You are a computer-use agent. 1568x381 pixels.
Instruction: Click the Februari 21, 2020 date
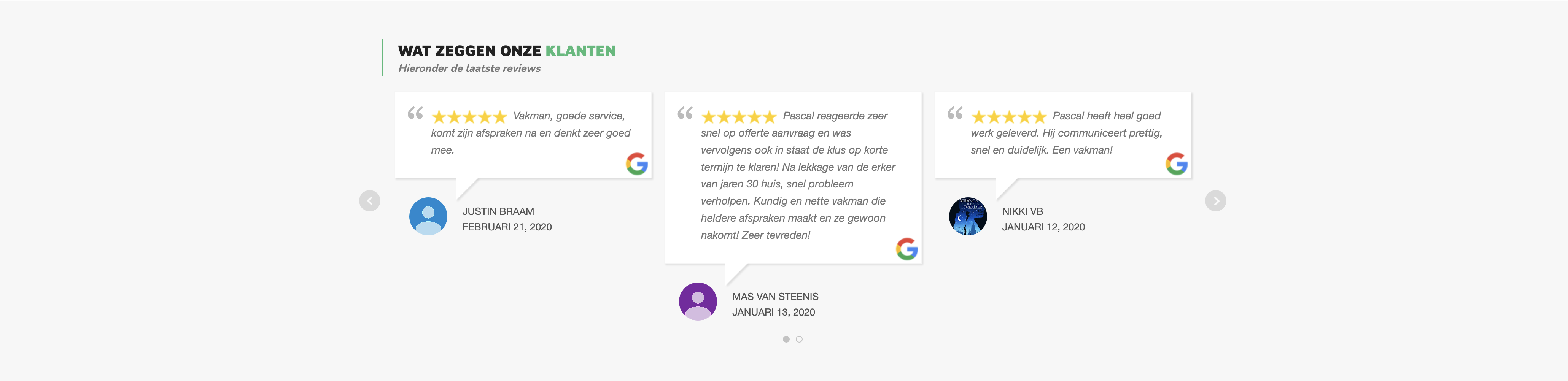click(507, 227)
